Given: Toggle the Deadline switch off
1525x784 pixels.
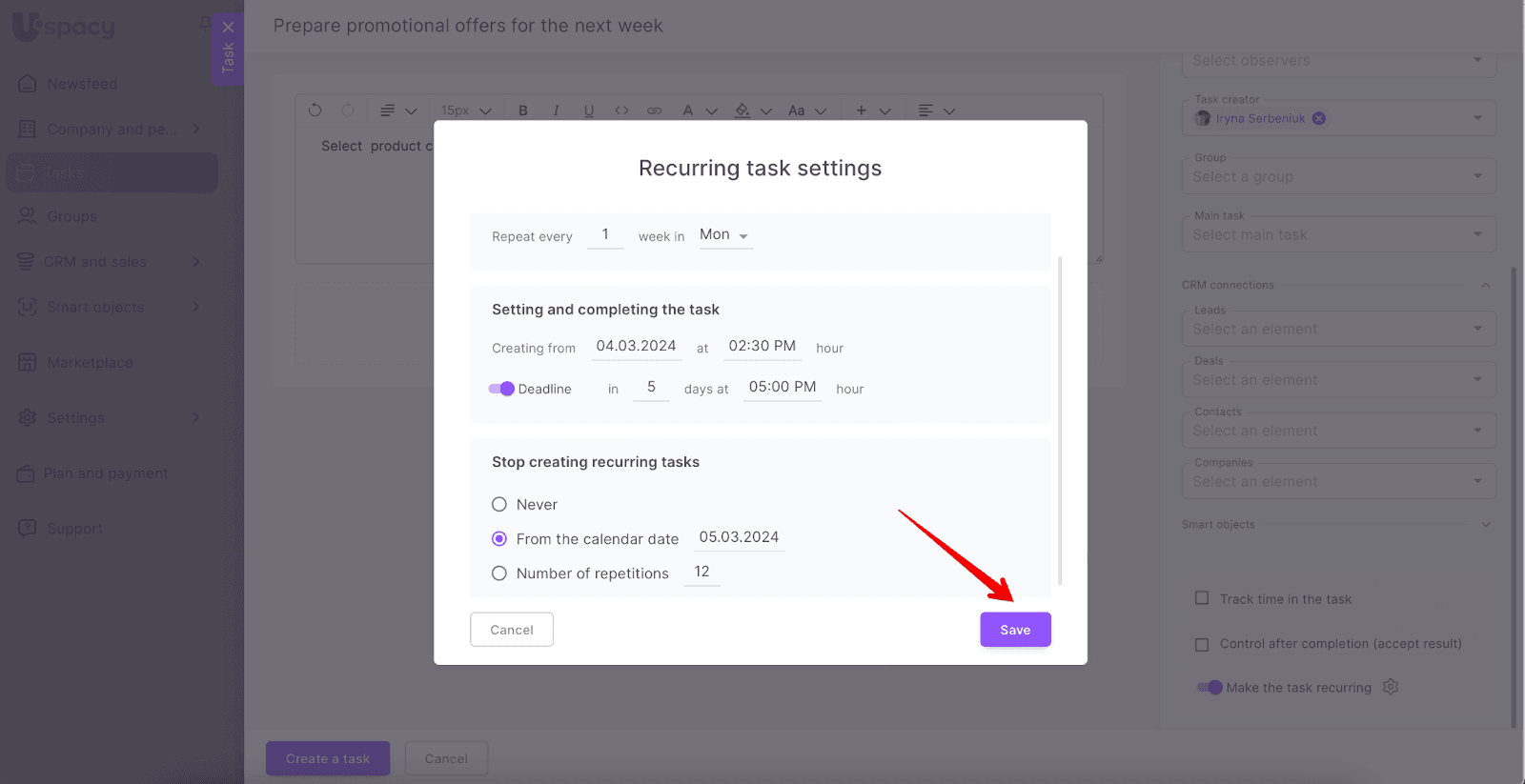Looking at the screenshot, I should click(501, 389).
